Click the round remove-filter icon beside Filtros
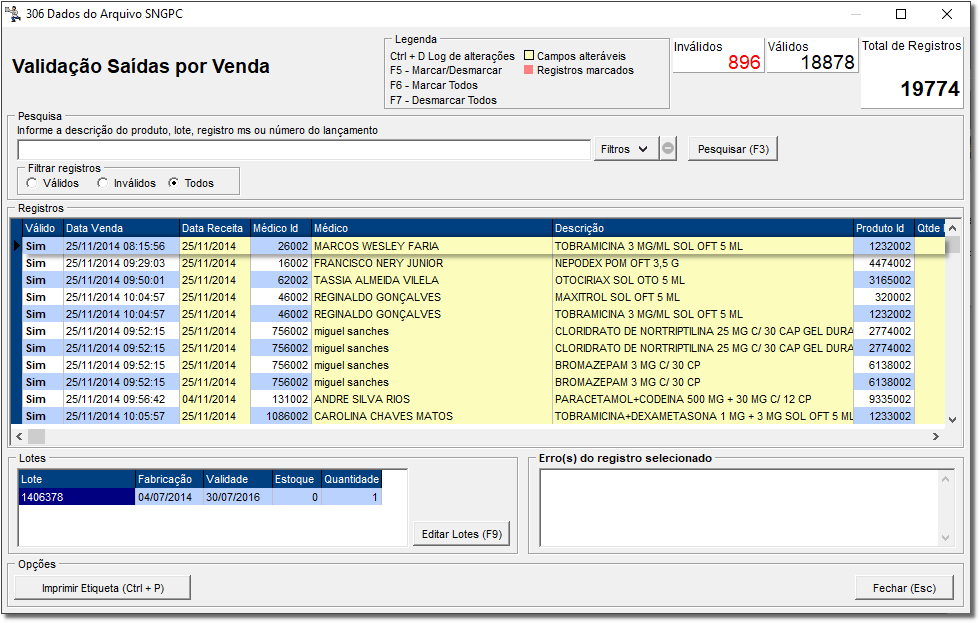Image resolution: width=980 pixels, height=623 pixels. tap(668, 149)
